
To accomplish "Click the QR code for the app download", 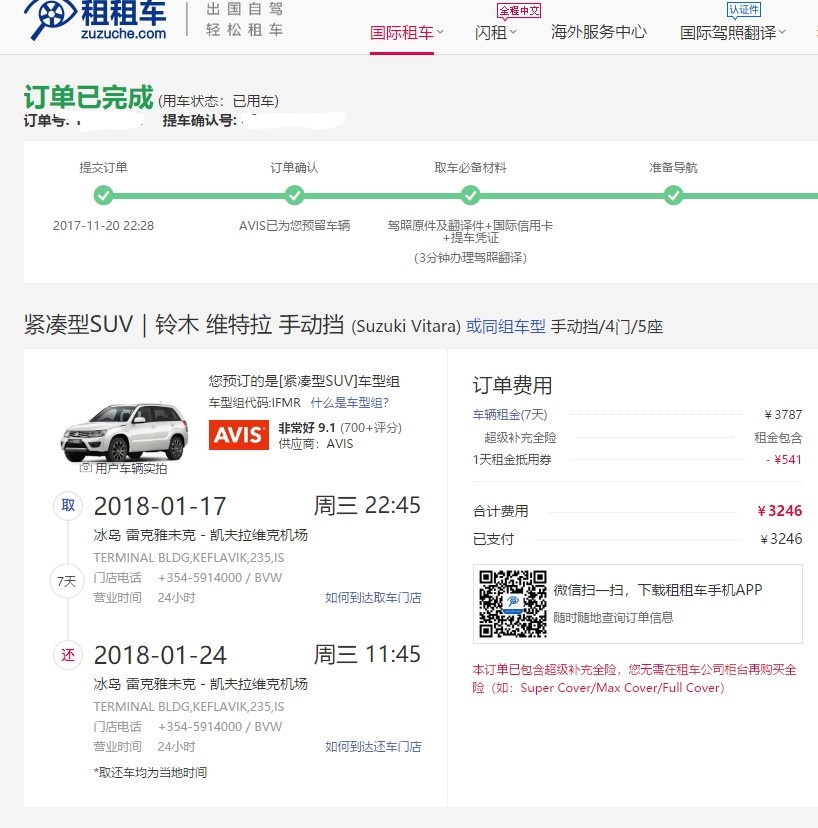I will point(512,604).
